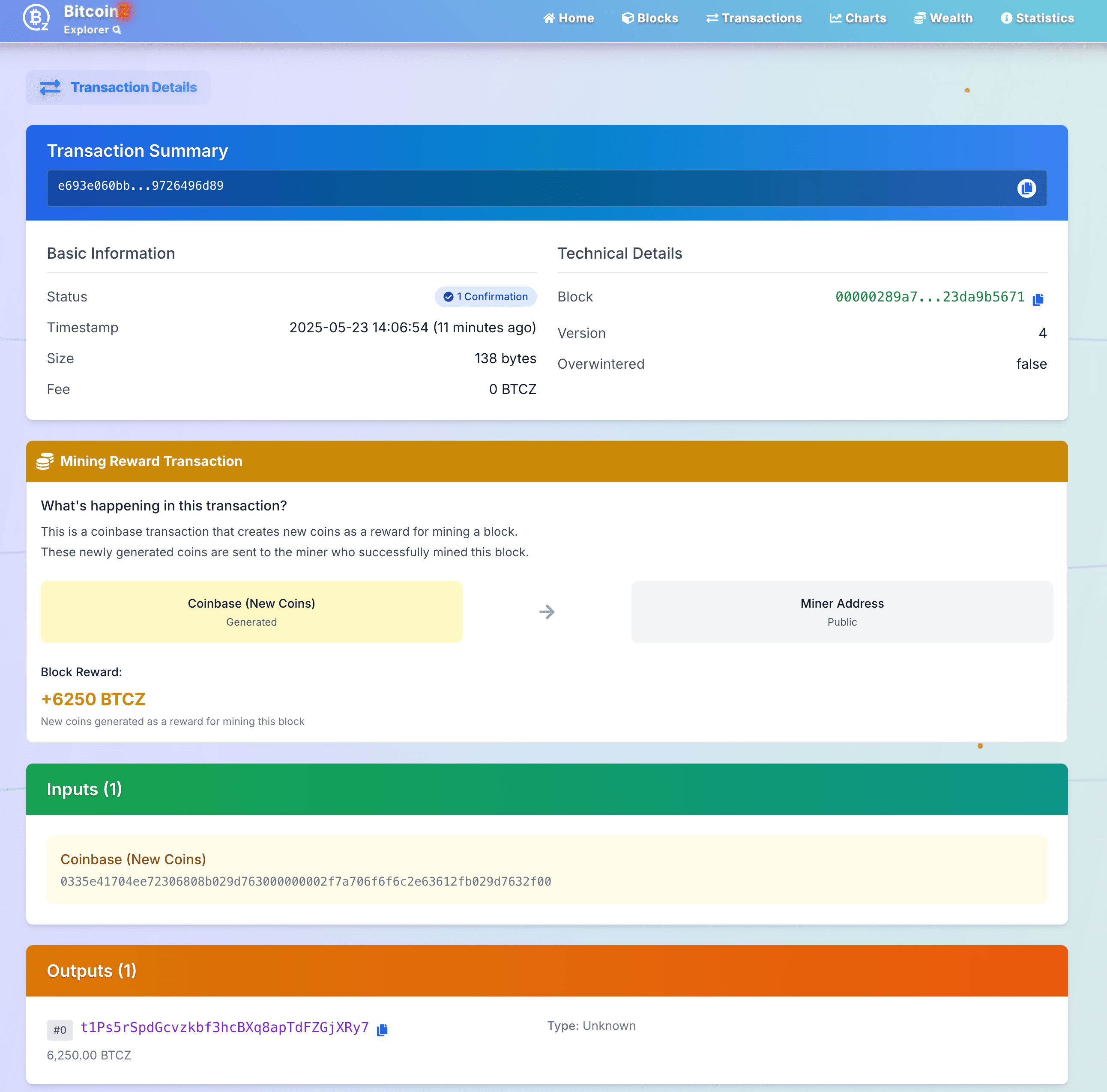Click the transfer arrows icon beside Transaction Details
The image size is (1107, 1092).
point(50,88)
